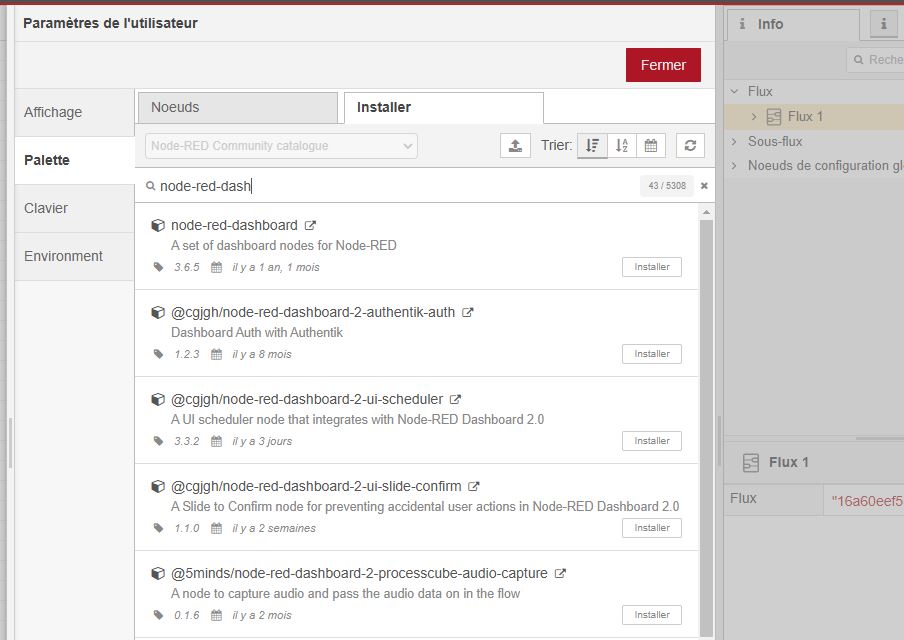Install the node-red-dashboard package
This screenshot has height=640, width=904.
[651, 267]
